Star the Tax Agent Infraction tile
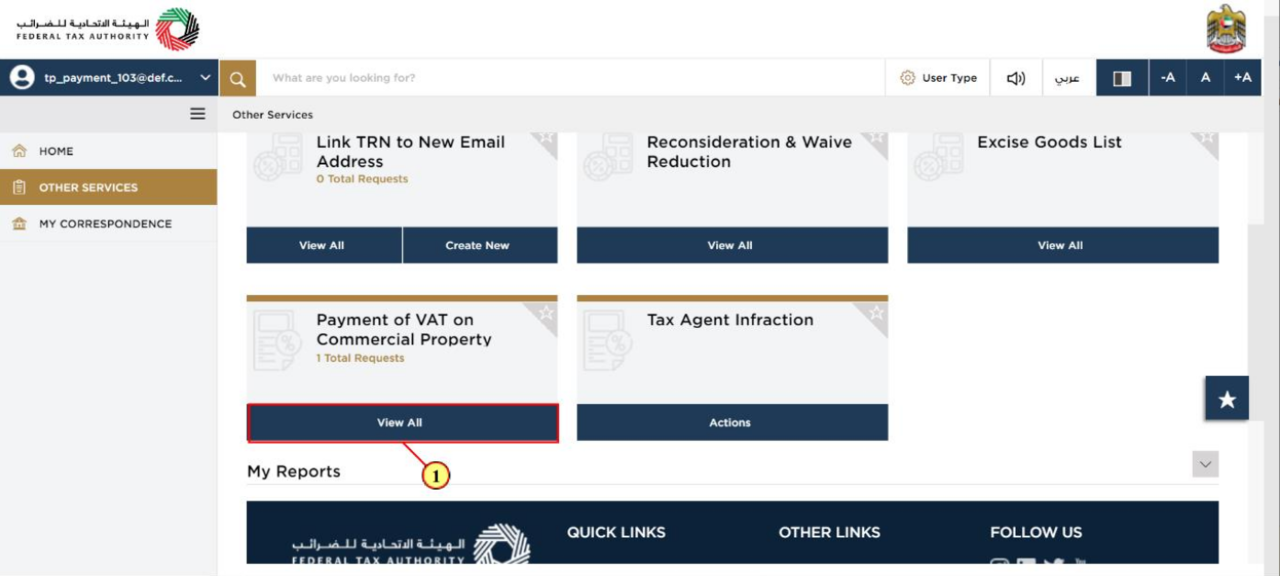The width and height of the screenshot is (1280, 576). [876, 313]
